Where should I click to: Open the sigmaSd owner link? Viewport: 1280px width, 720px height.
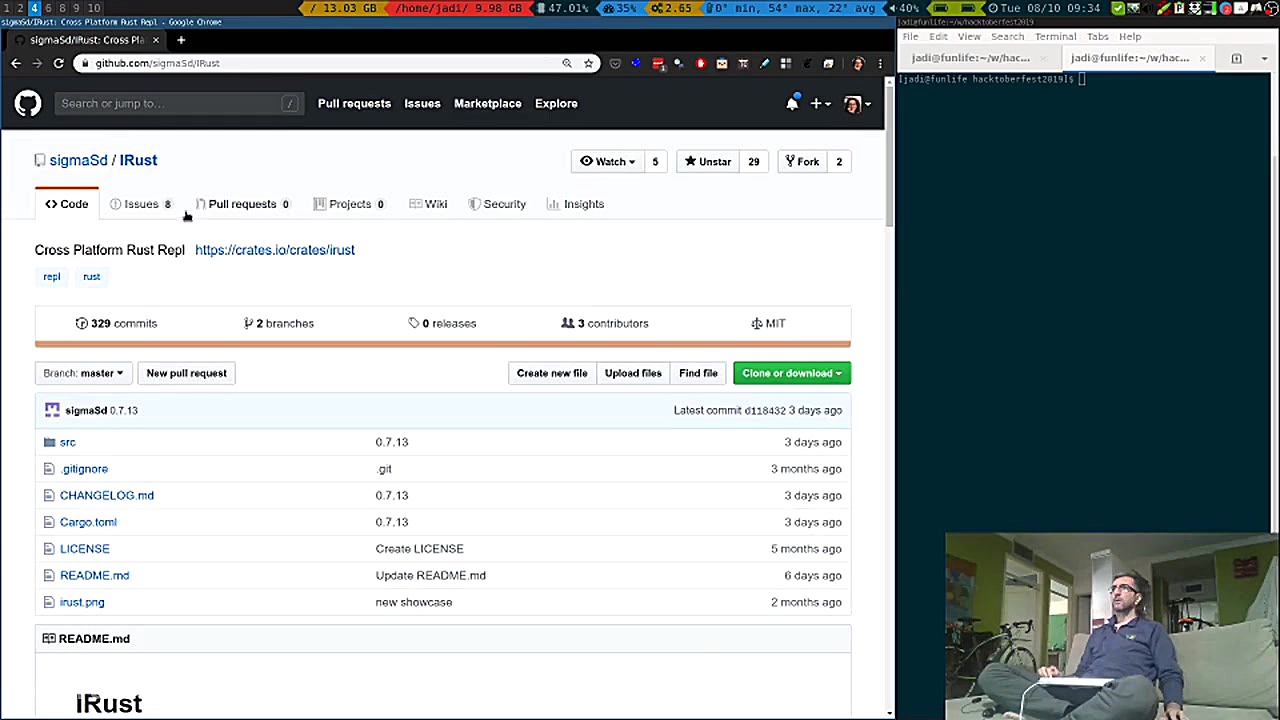click(78, 160)
